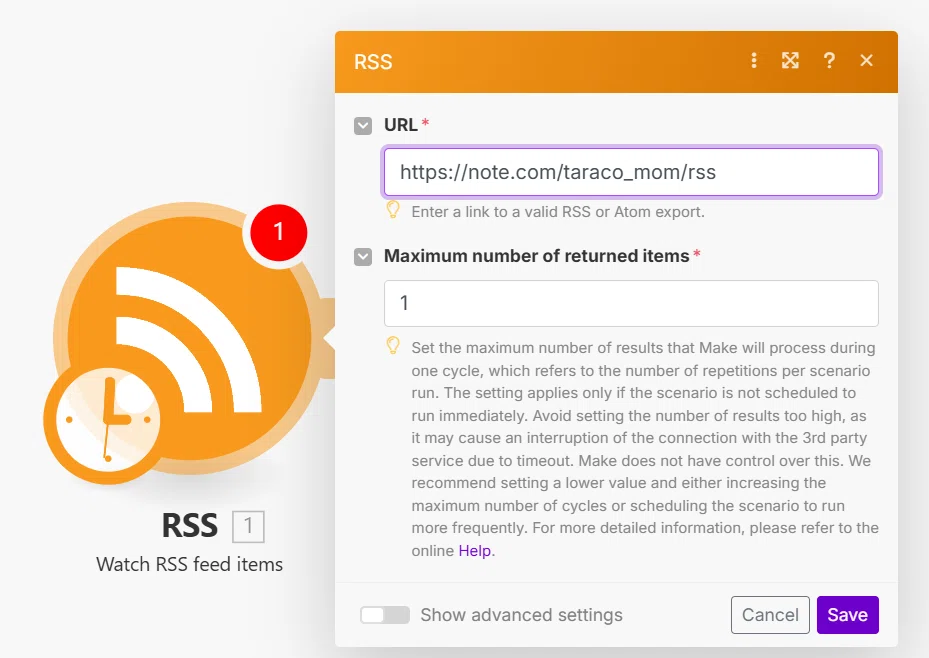
Task: Save the RSS module settings
Action: point(847,615)
